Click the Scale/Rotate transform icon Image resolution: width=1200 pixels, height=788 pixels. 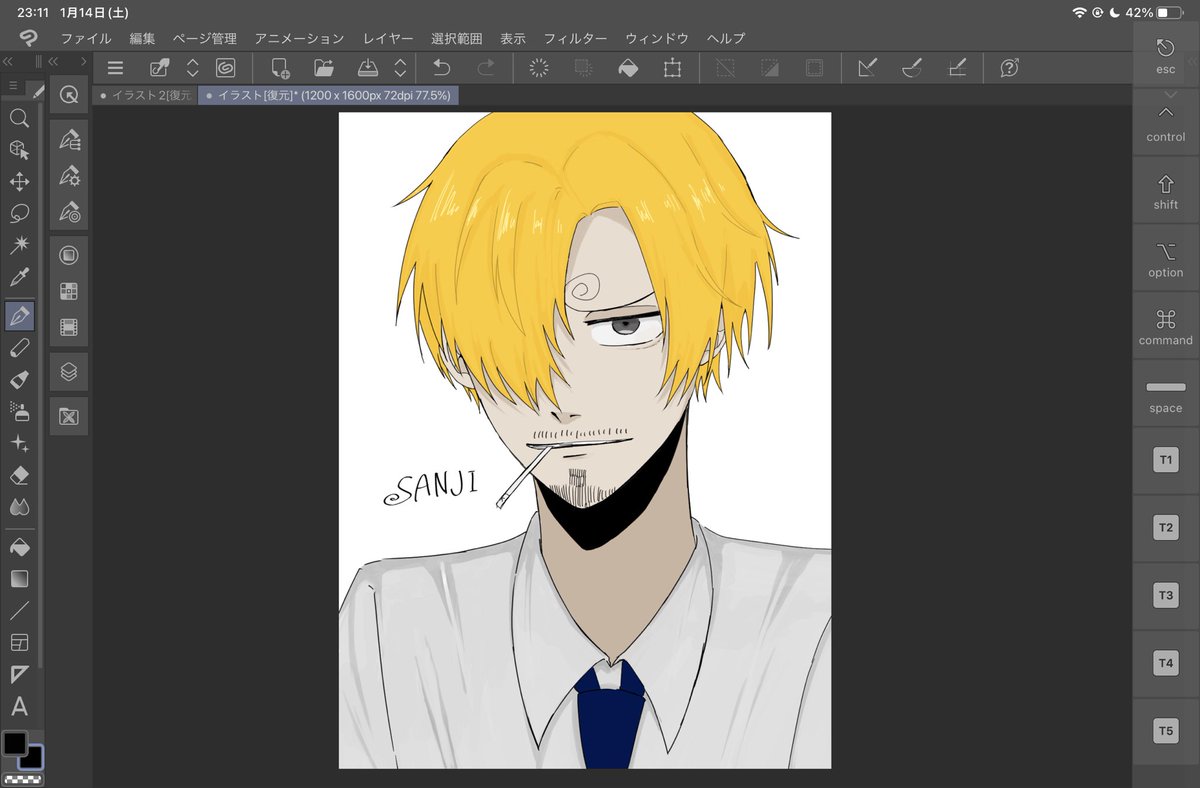[672, 68]
